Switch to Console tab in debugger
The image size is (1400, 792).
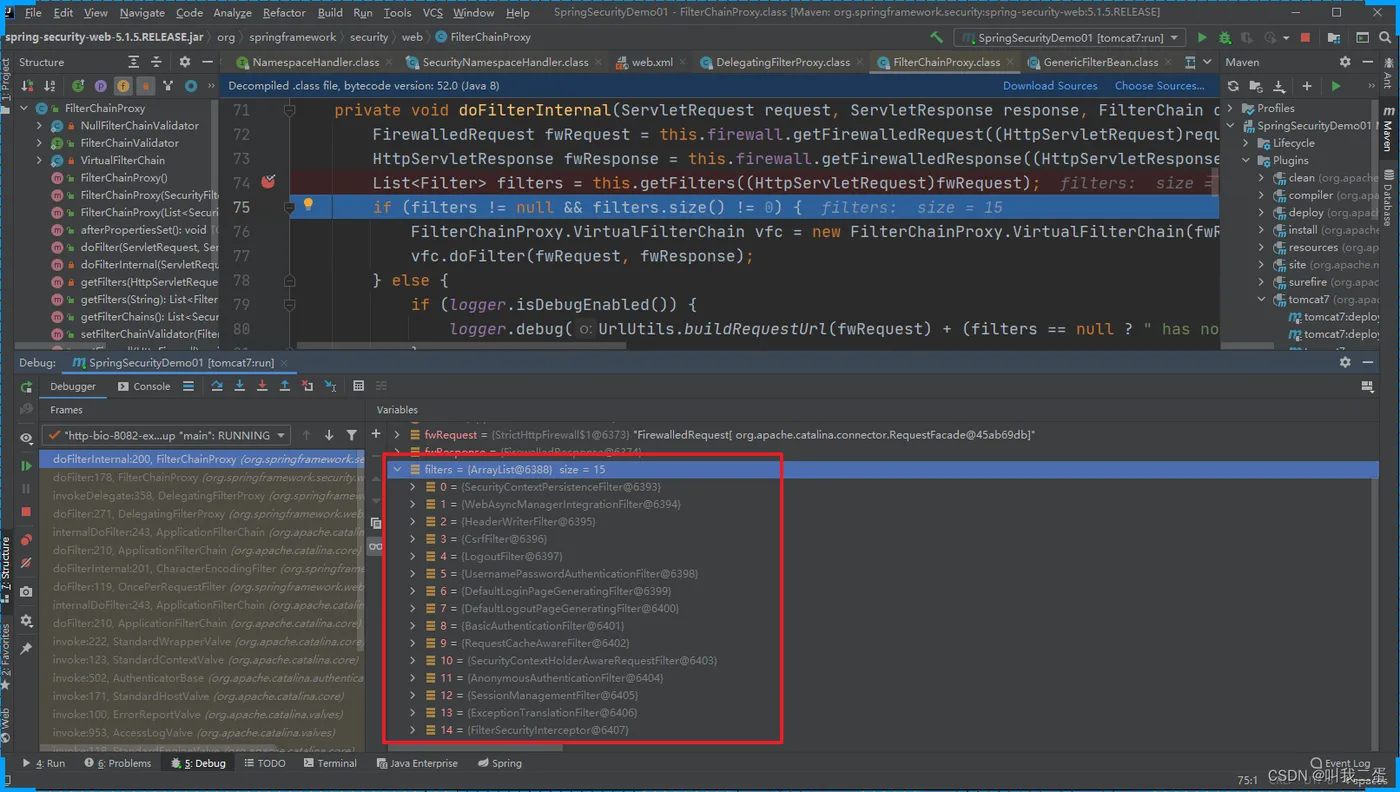pos(144,386)
